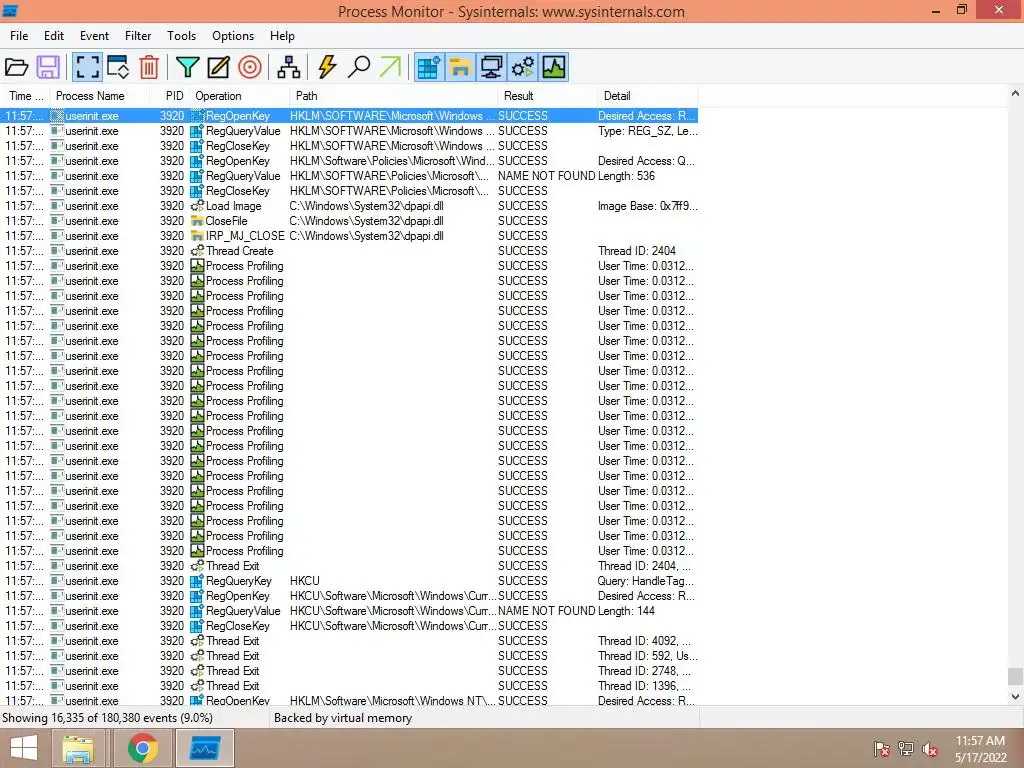Show the Process Tree icon
The height and width of the screenshot is (768, 1024).
pos(288,67)
